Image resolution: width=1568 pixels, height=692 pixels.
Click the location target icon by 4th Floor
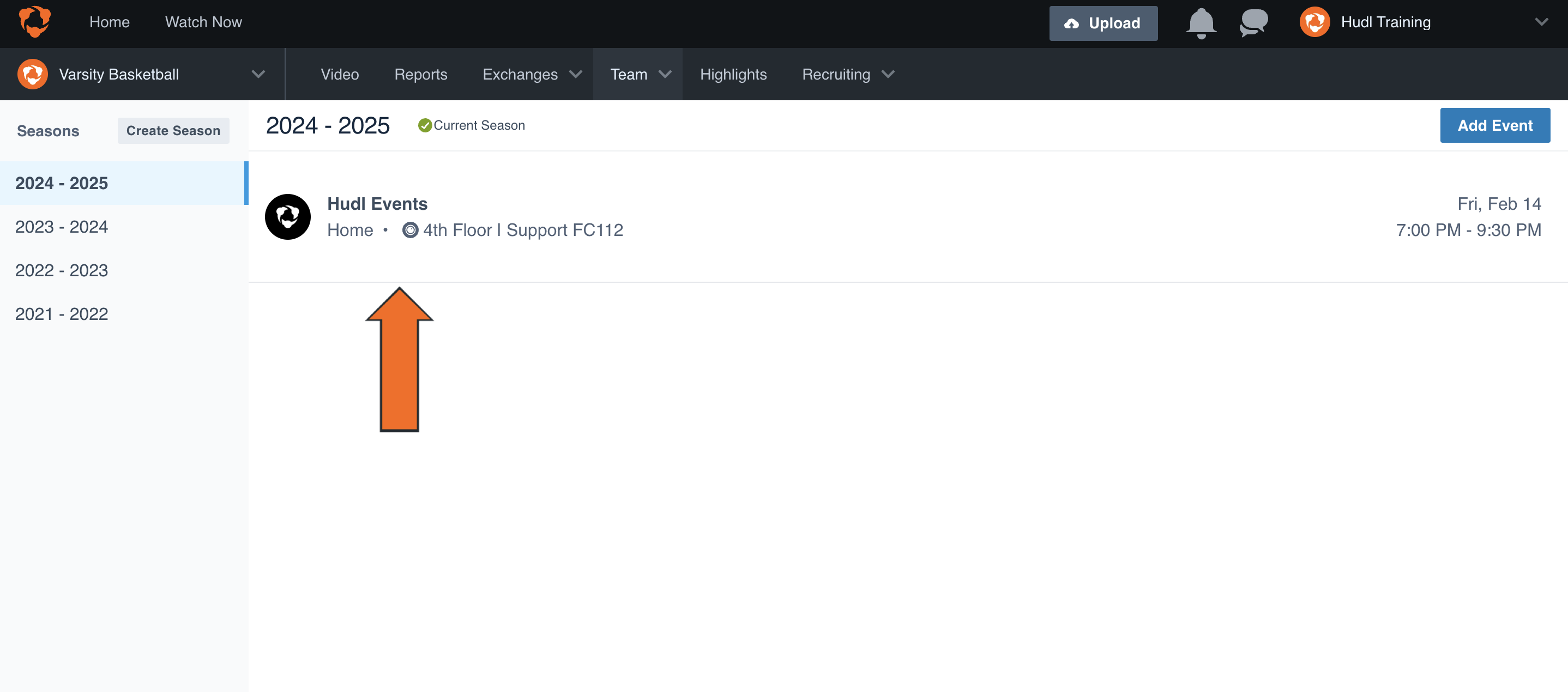coord(410,230)
